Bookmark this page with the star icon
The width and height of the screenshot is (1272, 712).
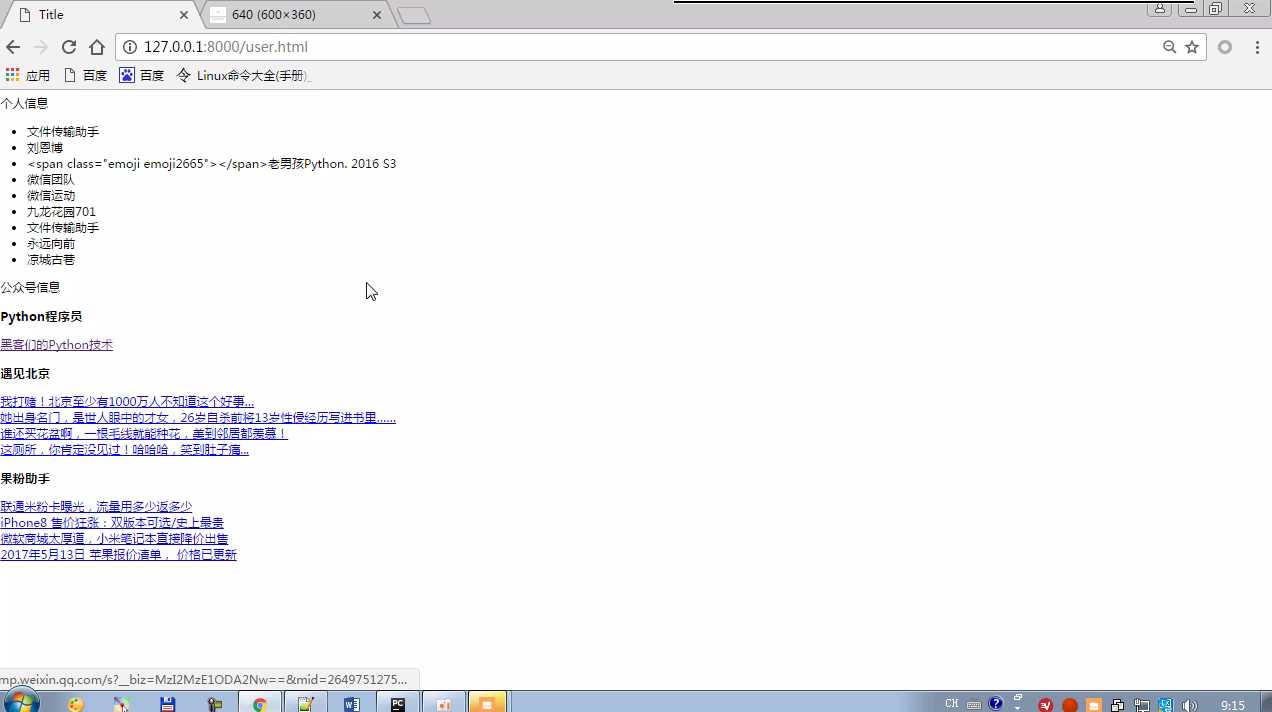click(1192, 47)
